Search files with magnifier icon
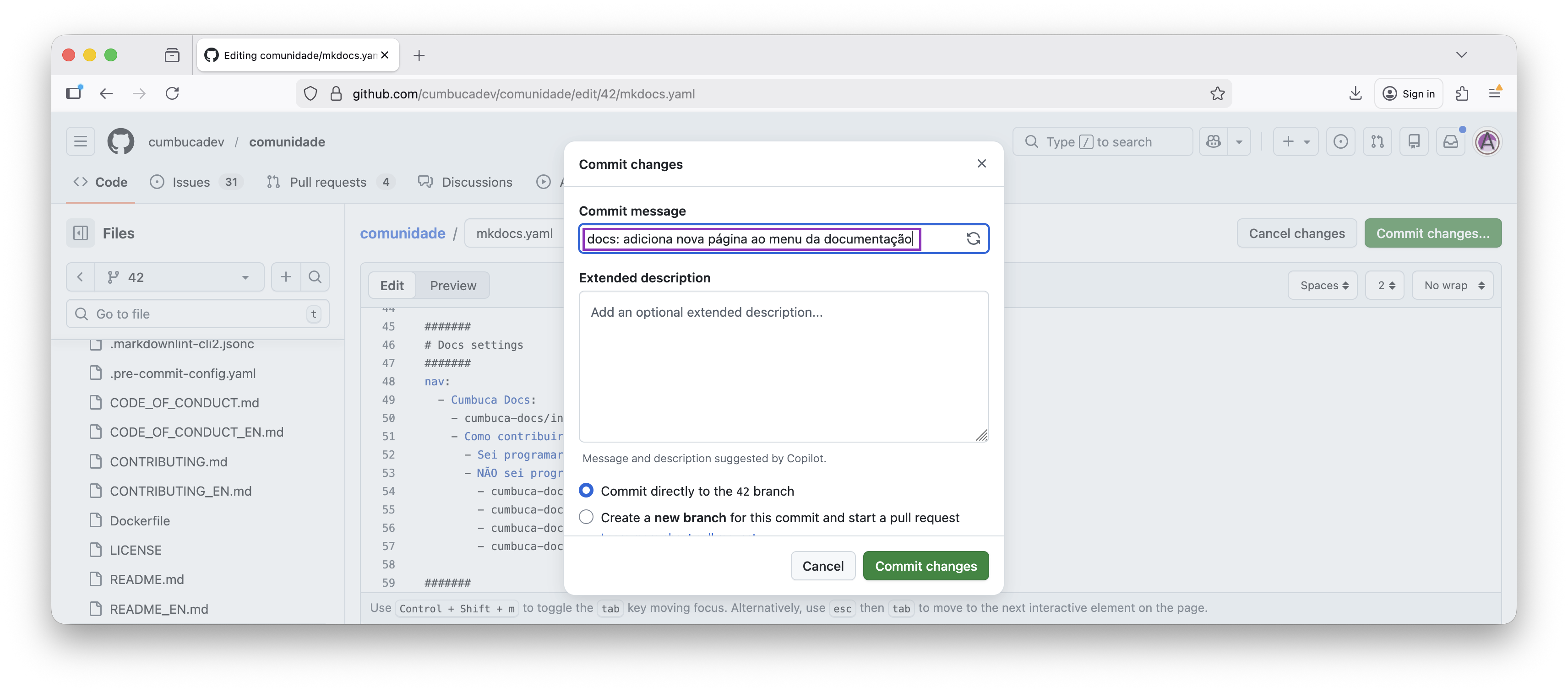The width and height of the screenshot is (1568, 692). point(315,277)
